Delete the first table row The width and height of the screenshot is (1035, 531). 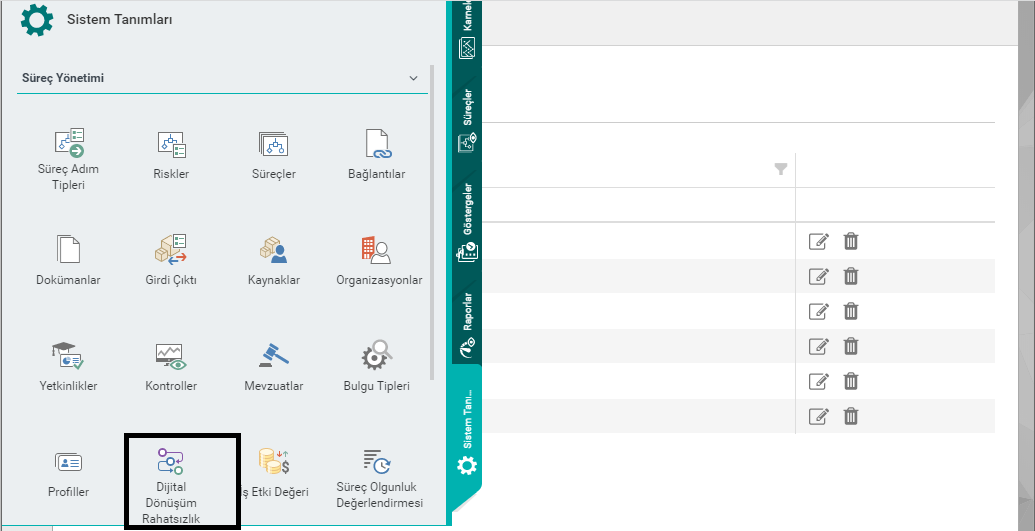(851, 241)
